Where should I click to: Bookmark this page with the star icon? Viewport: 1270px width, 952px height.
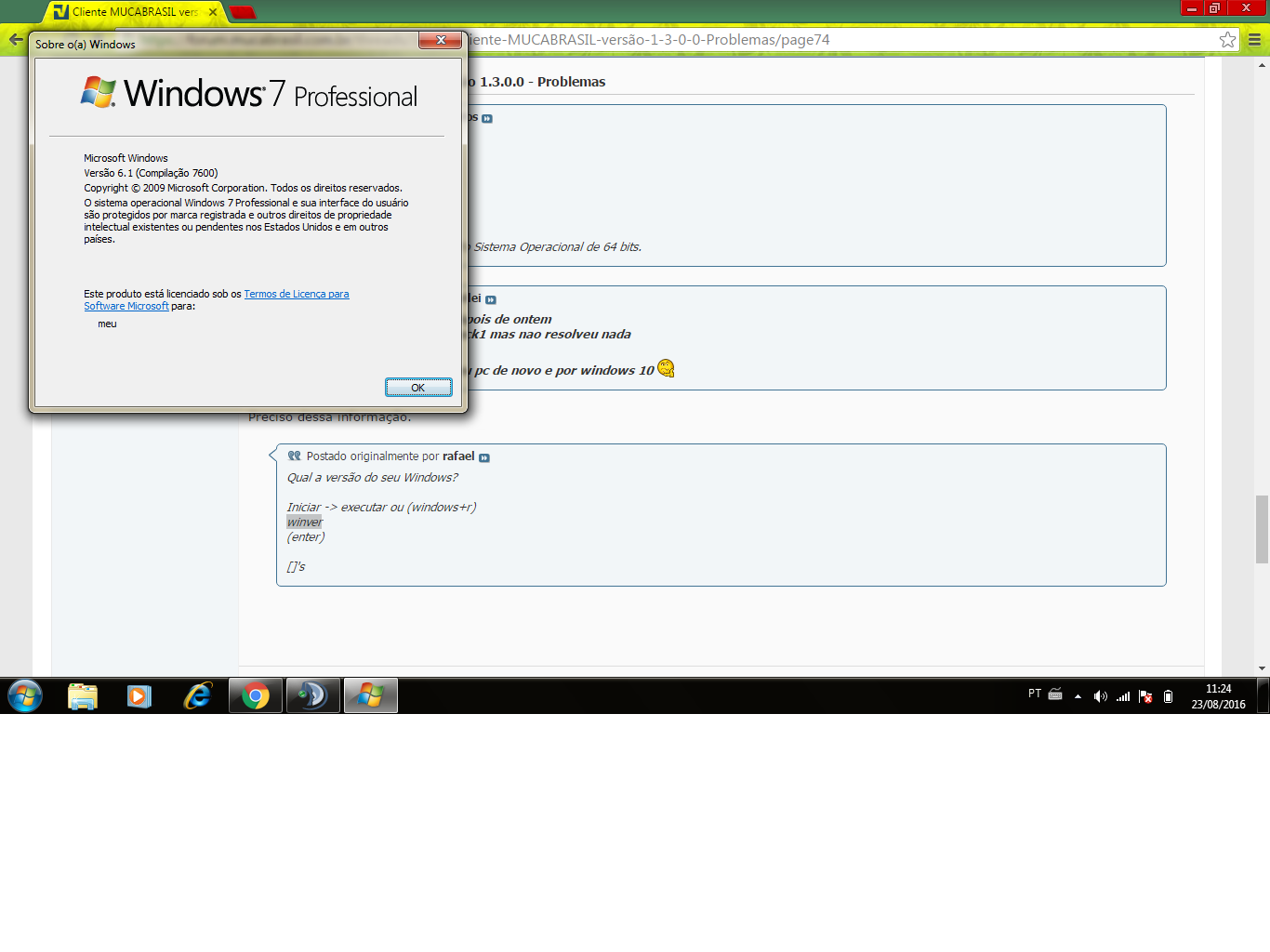(x=1227, y=40)
